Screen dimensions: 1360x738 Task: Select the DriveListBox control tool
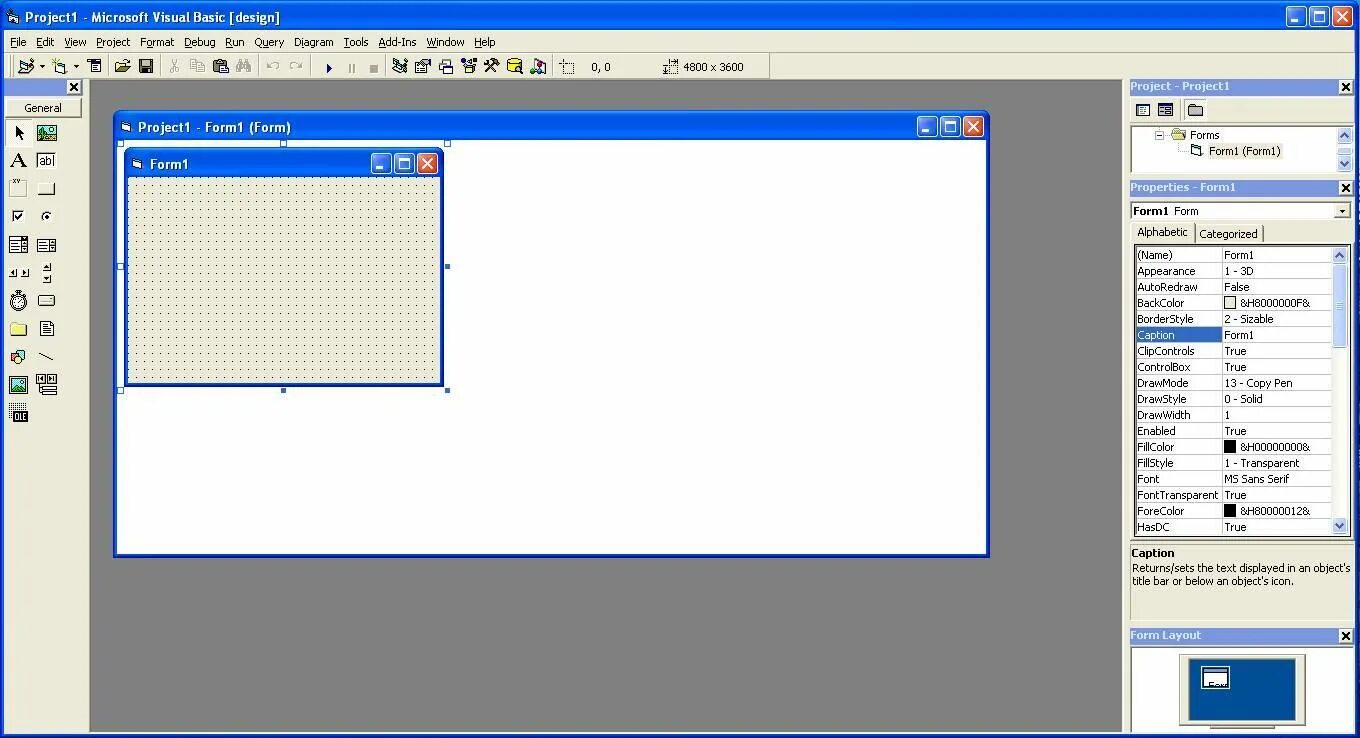(46, 301)
